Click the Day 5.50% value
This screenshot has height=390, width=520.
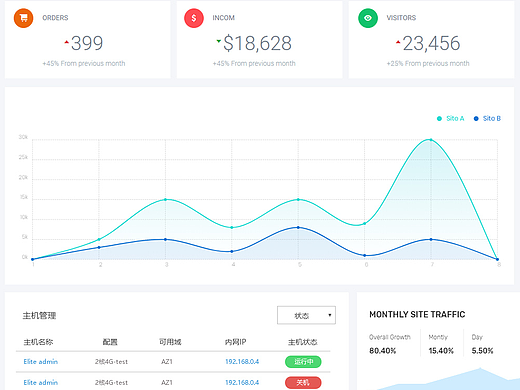point(482,351)
